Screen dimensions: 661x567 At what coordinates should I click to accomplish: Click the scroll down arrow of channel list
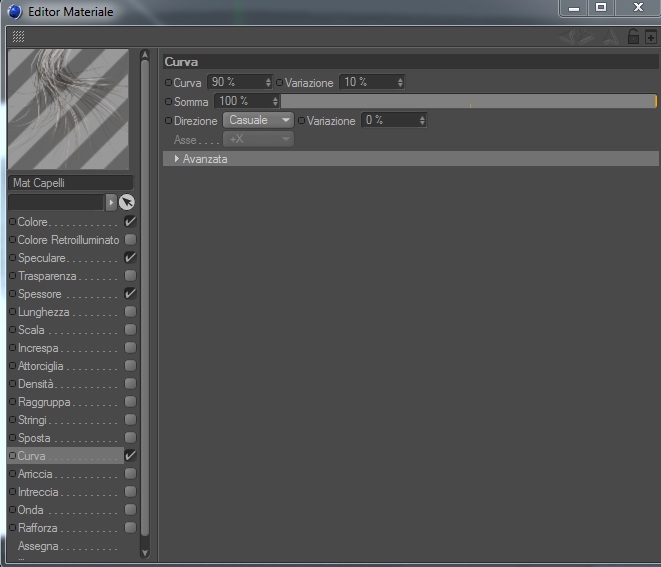(145, 553)
